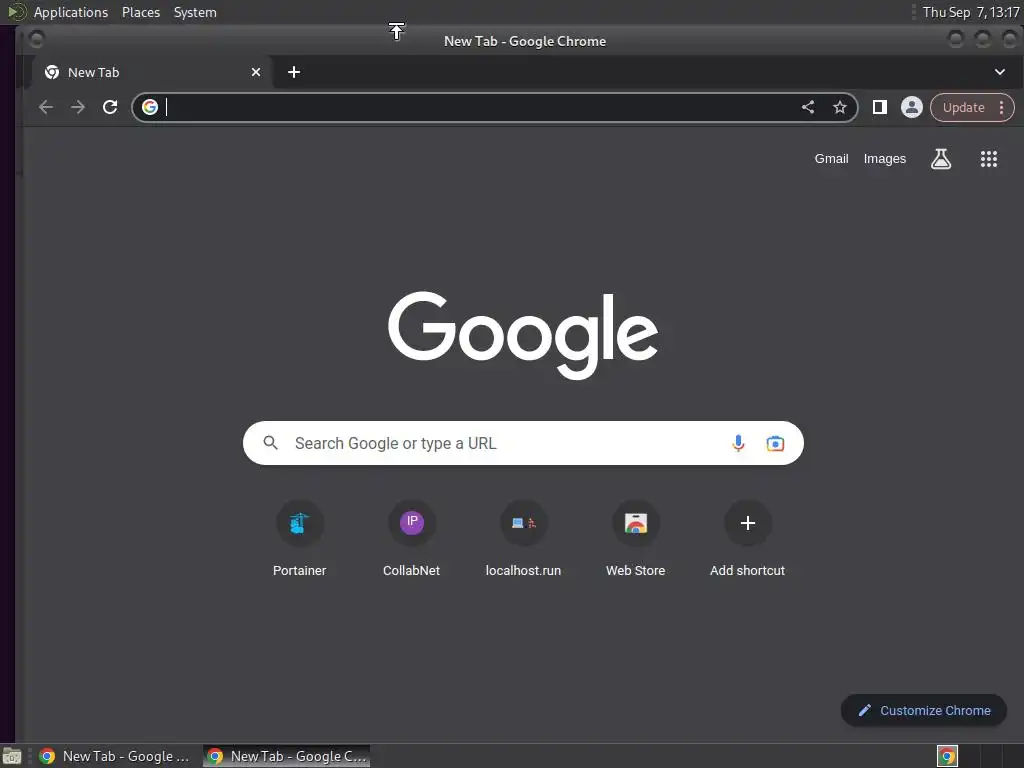Open a new tab with the plus button
Image resolution: width=1024 pixels, height=768 pixels.
pos(294,72)
